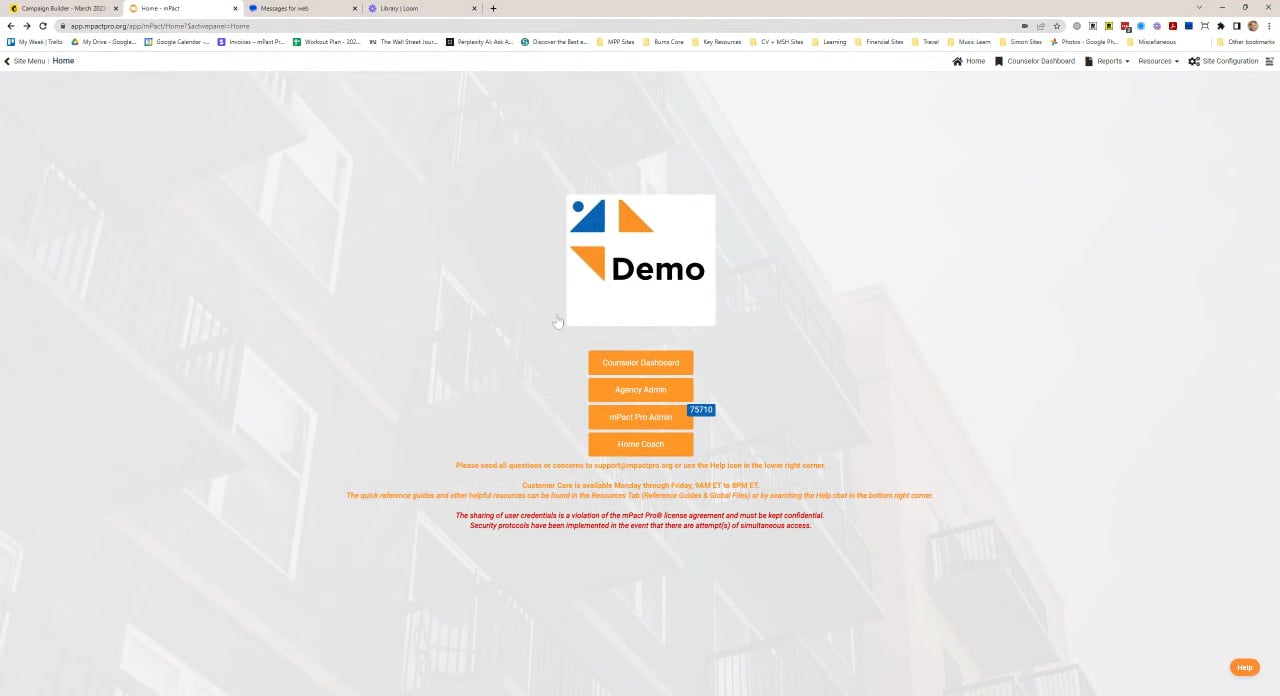Click the browser back arrow
This screenshot has width=1280, height=696.
11,26
